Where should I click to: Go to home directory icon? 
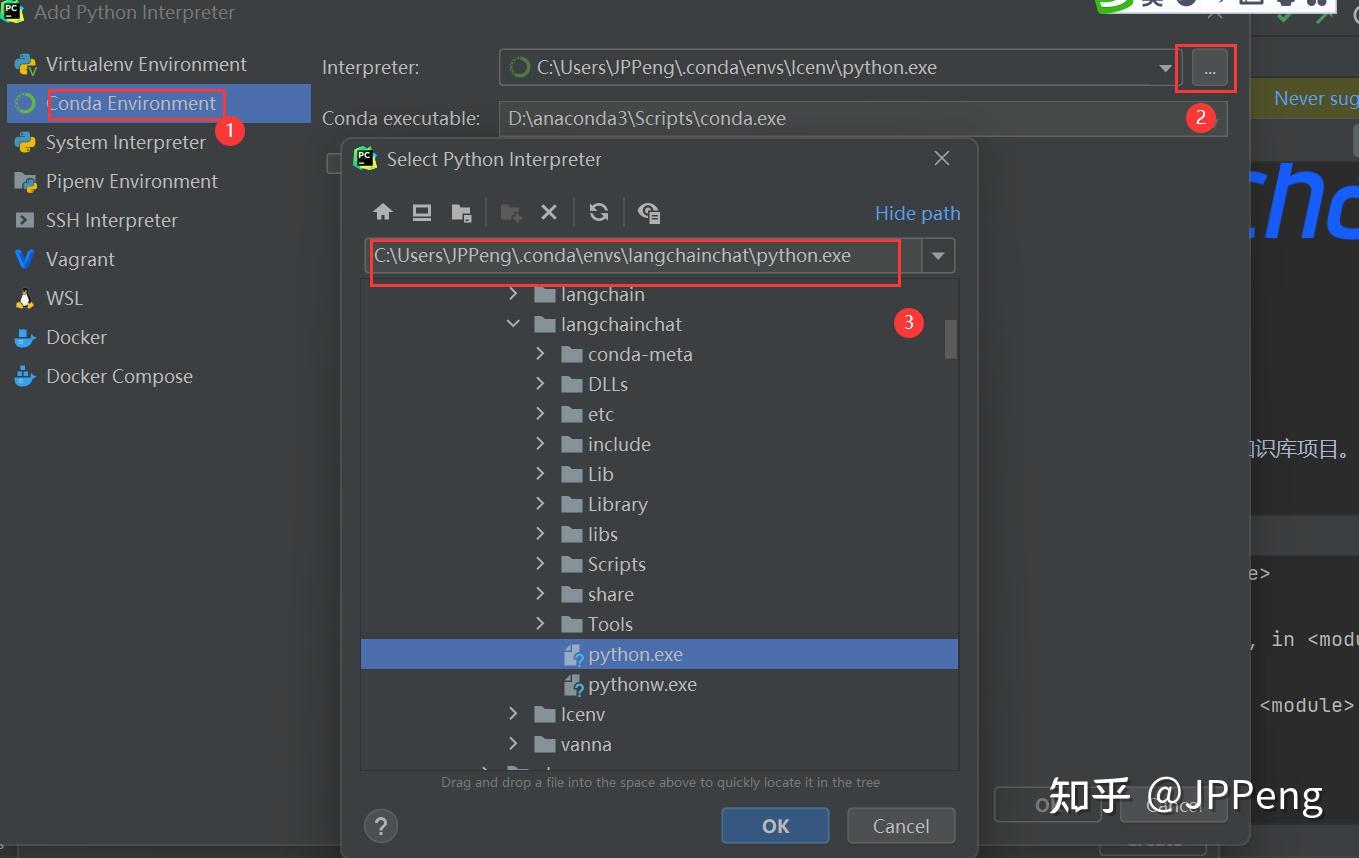[x=383, y=212]
